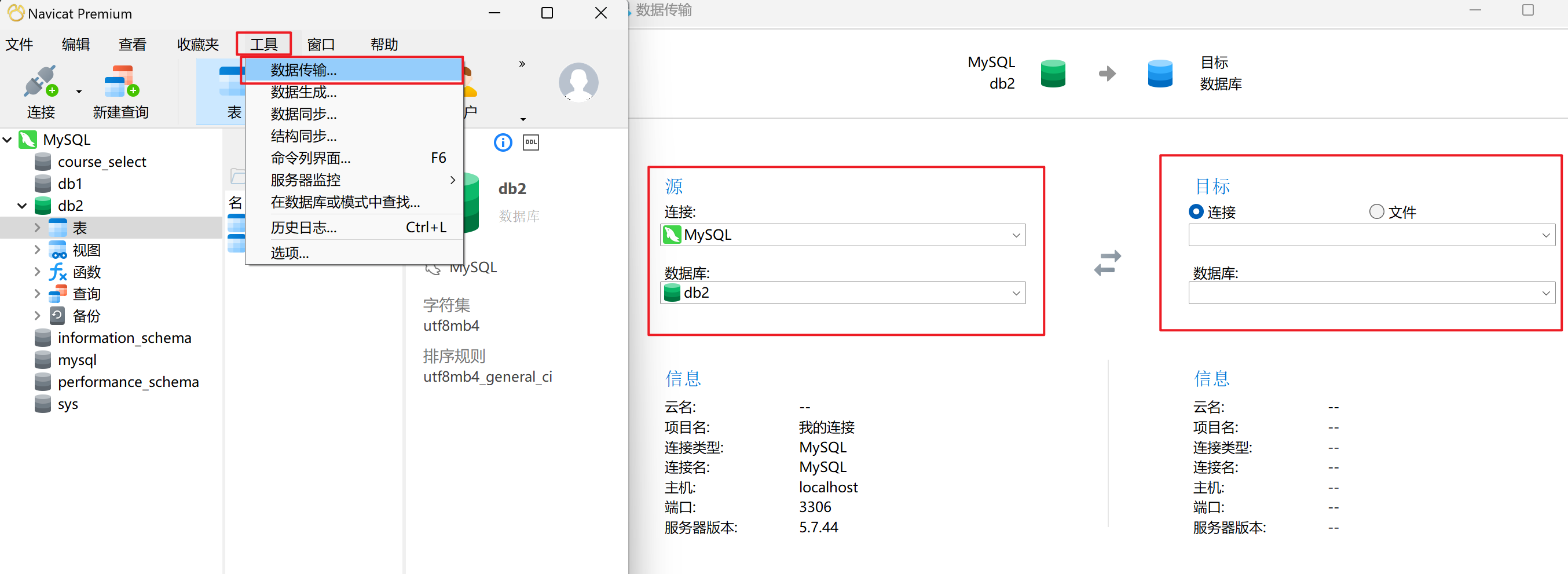Collapse the db2 database node
The width and height of the screenshot is (1568, 574).
click(x=22, y=206)
